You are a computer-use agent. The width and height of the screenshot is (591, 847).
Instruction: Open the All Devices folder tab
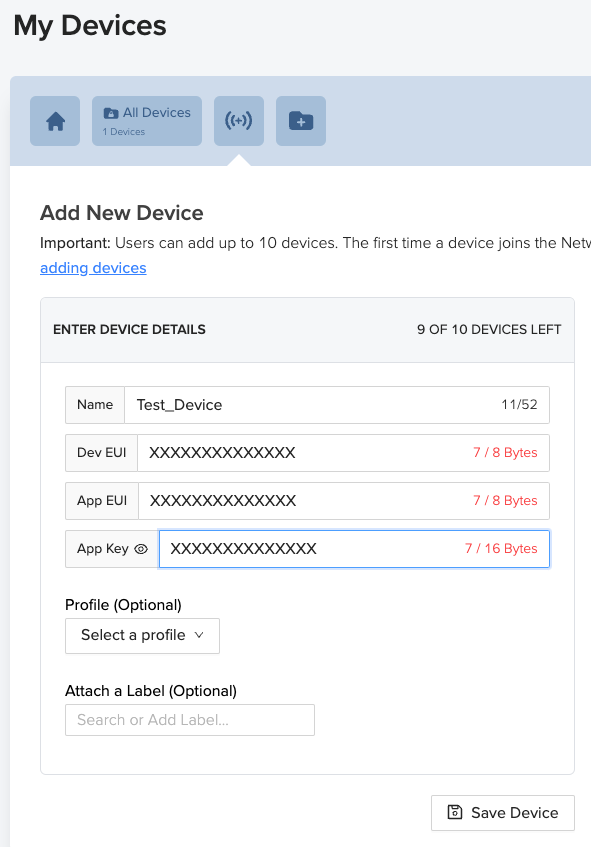(x=147, y=121)
